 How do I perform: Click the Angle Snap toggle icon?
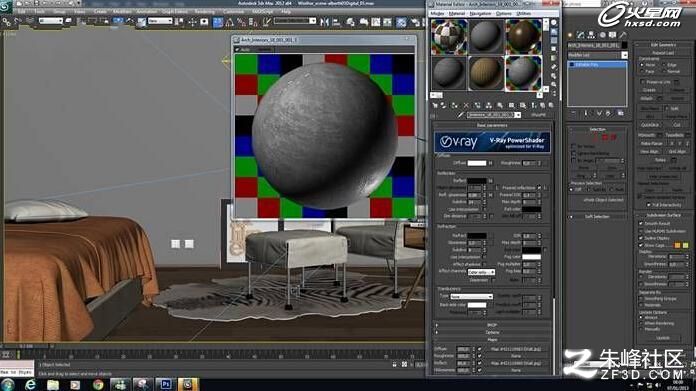pyautogui.click(x=229, y=22)
